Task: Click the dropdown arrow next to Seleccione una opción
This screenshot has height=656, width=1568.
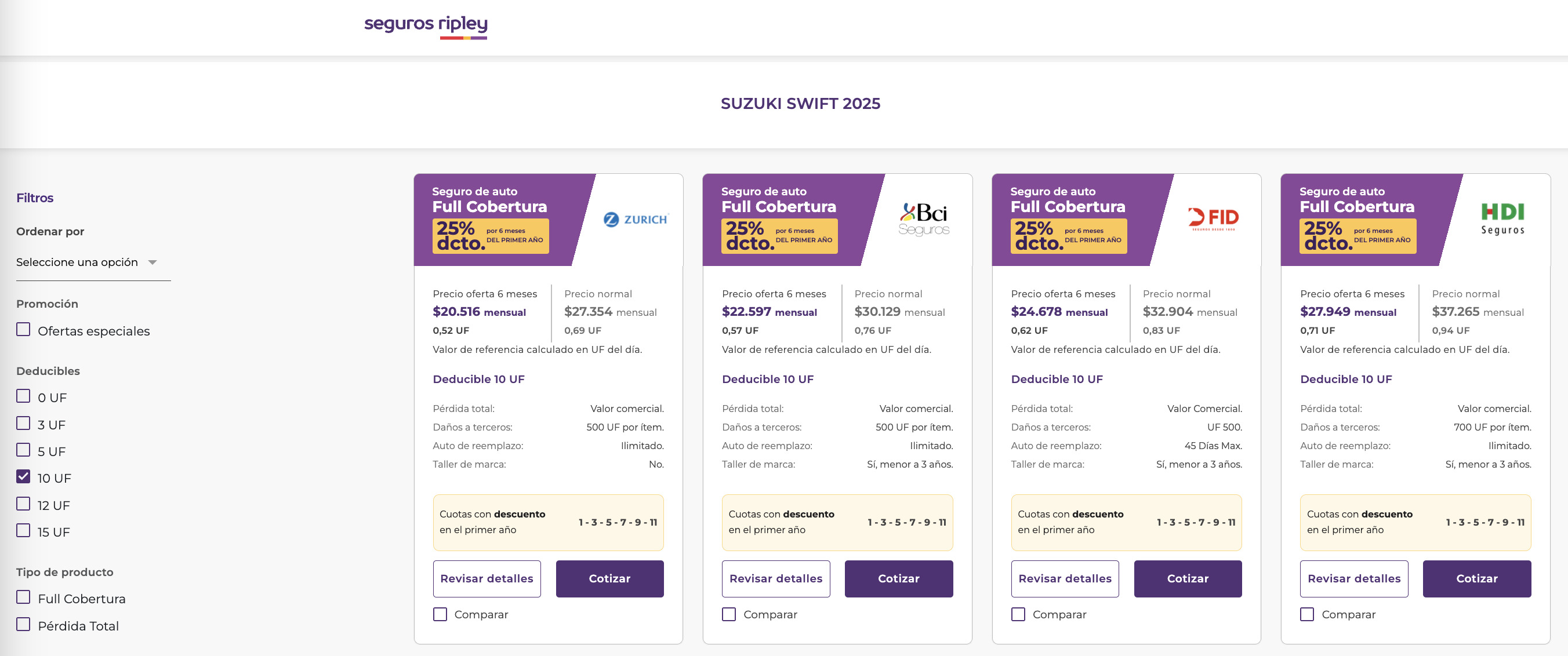Action: 153,263
